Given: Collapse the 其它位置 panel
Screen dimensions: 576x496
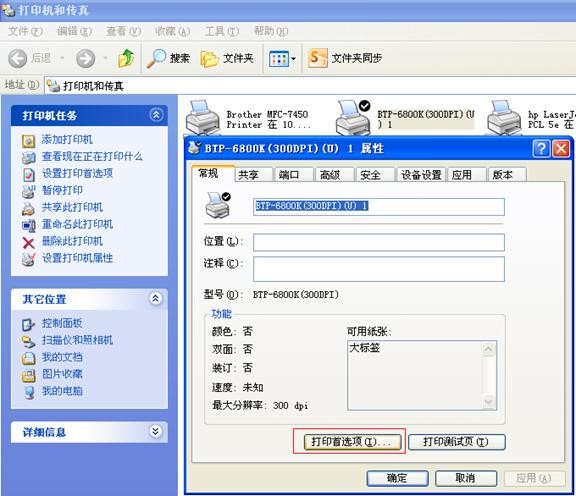Looking at the screenshot, I should [x=156, y=298].
